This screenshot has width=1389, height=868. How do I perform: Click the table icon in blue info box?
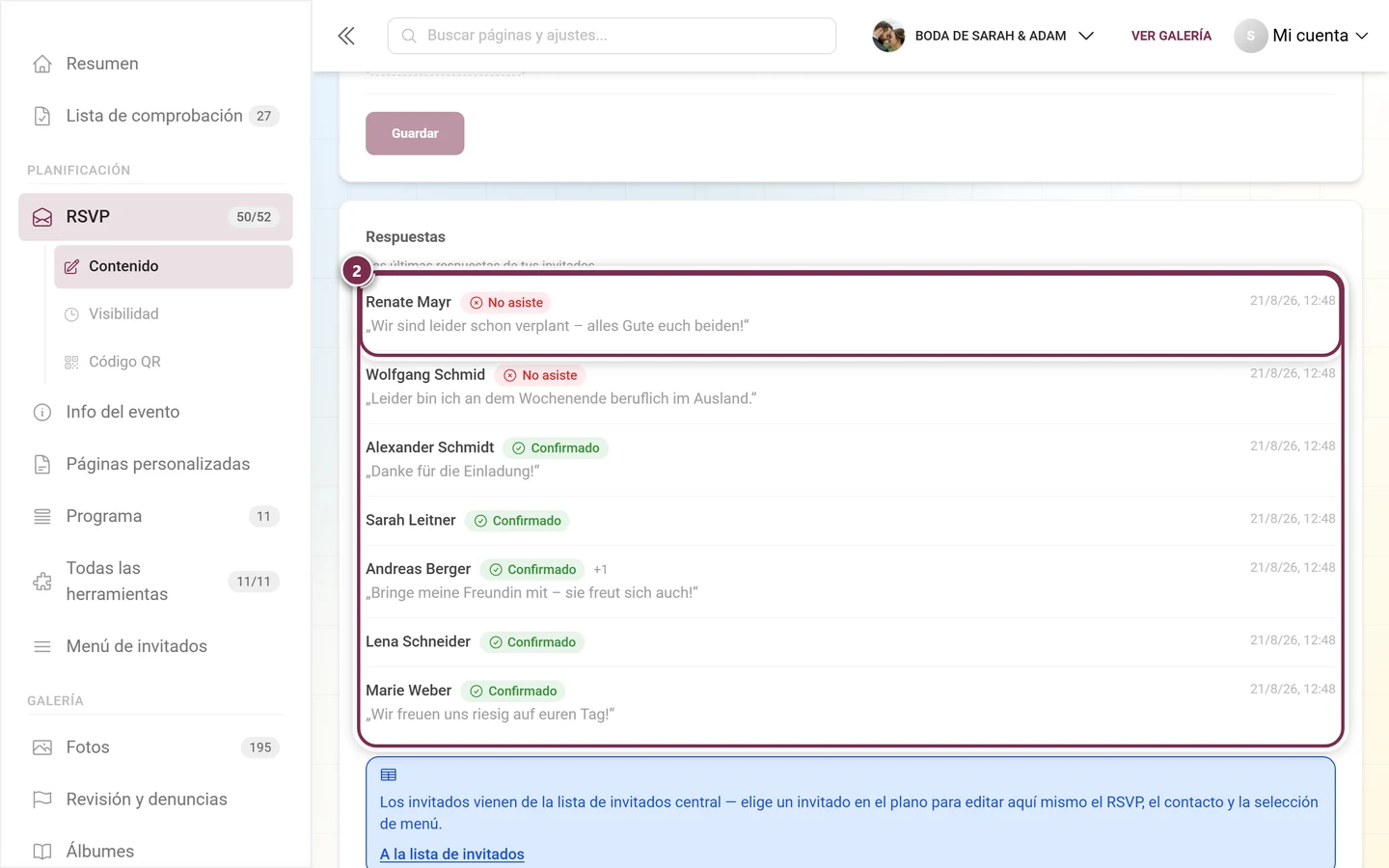click(389, 774)
